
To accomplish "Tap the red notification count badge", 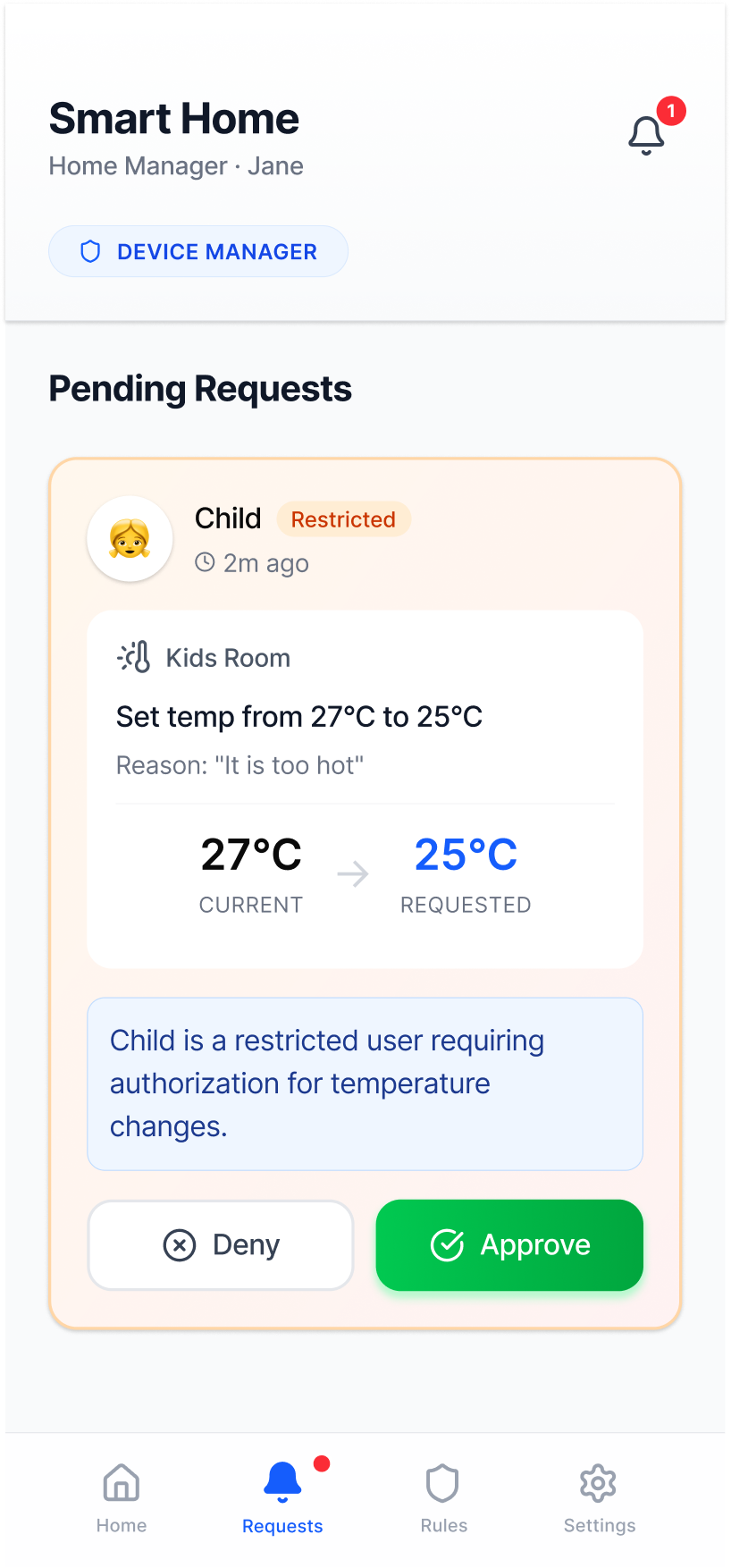I will [x=671, y=111].
